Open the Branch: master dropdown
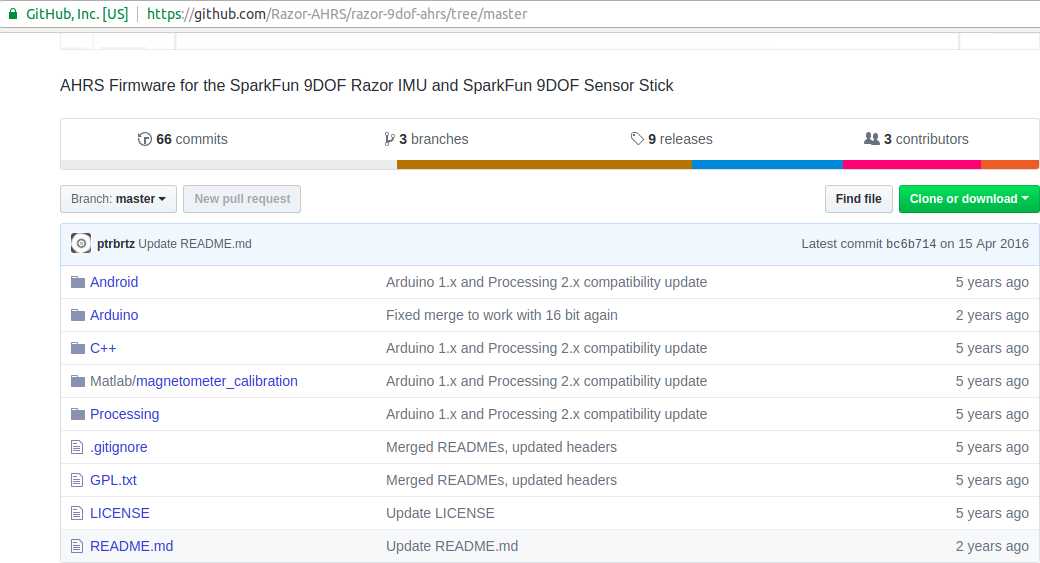 pyautogui.click(x=118, y=199)
